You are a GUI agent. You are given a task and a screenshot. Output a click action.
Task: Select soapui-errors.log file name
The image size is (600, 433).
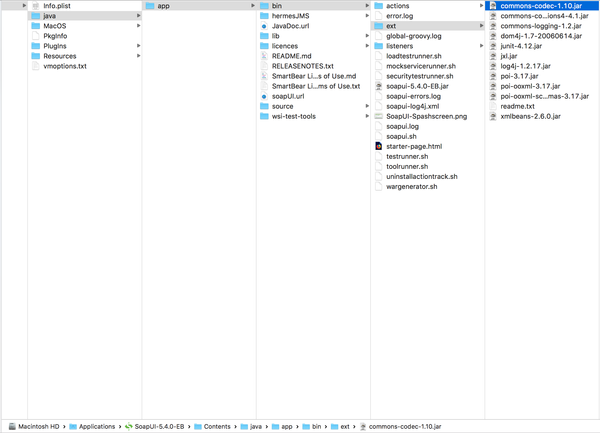click(x=413, y=96)
